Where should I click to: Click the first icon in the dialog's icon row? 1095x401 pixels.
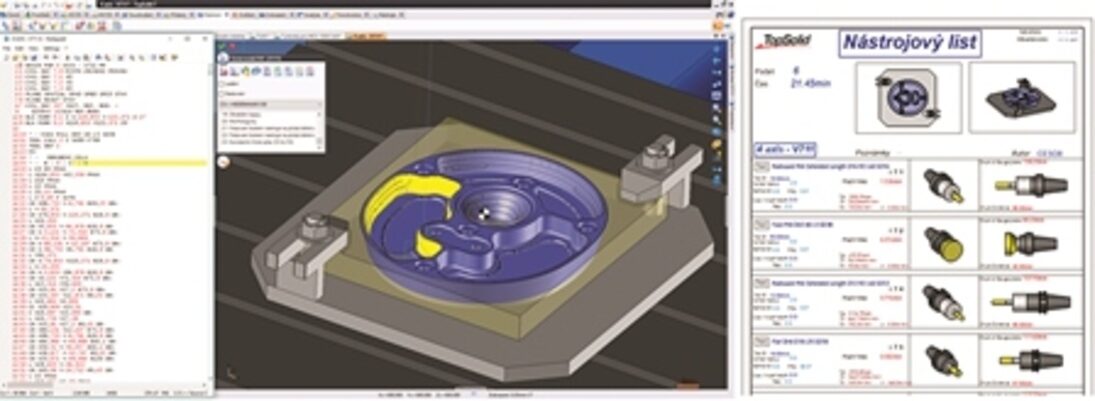[225, 72]
